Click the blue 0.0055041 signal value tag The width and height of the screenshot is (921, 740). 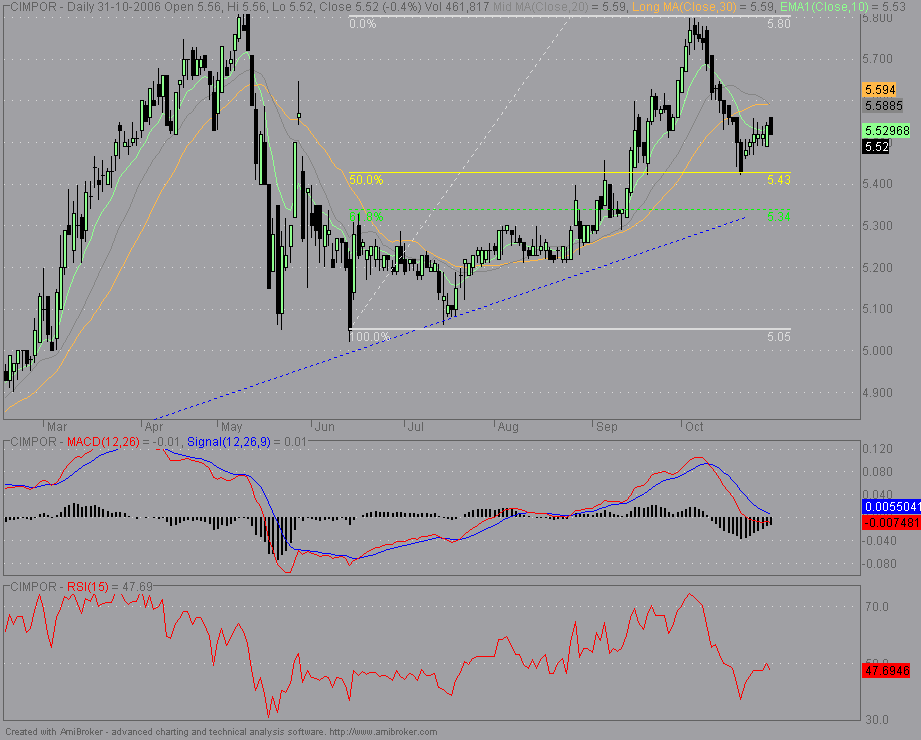tap(891, 507)
